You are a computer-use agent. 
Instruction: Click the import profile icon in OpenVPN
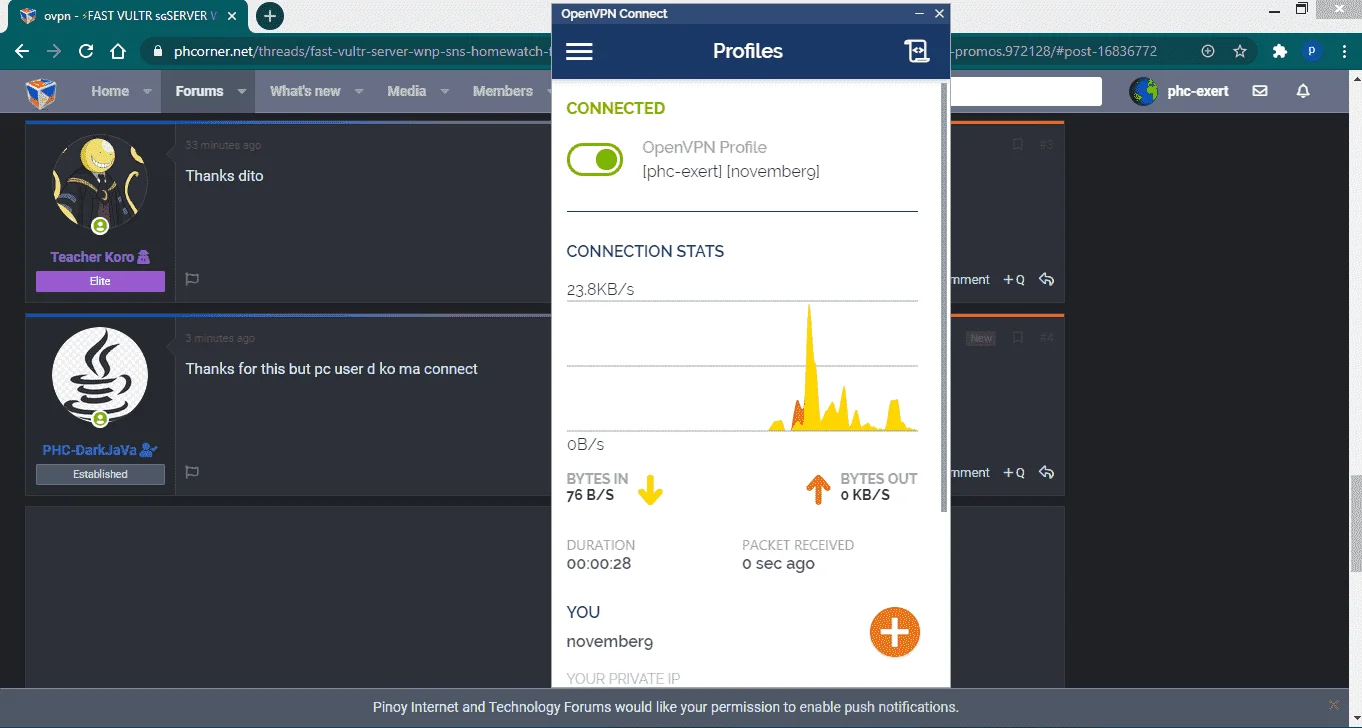(x=917, y=51)
